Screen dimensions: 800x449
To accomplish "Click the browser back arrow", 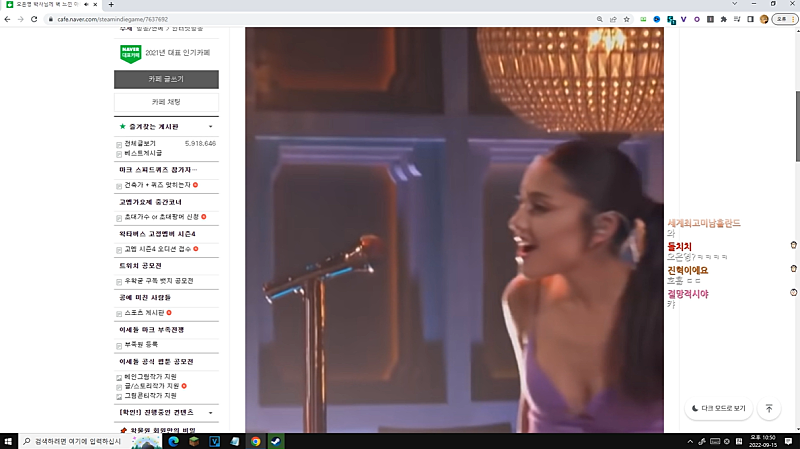I will [7, 19].
